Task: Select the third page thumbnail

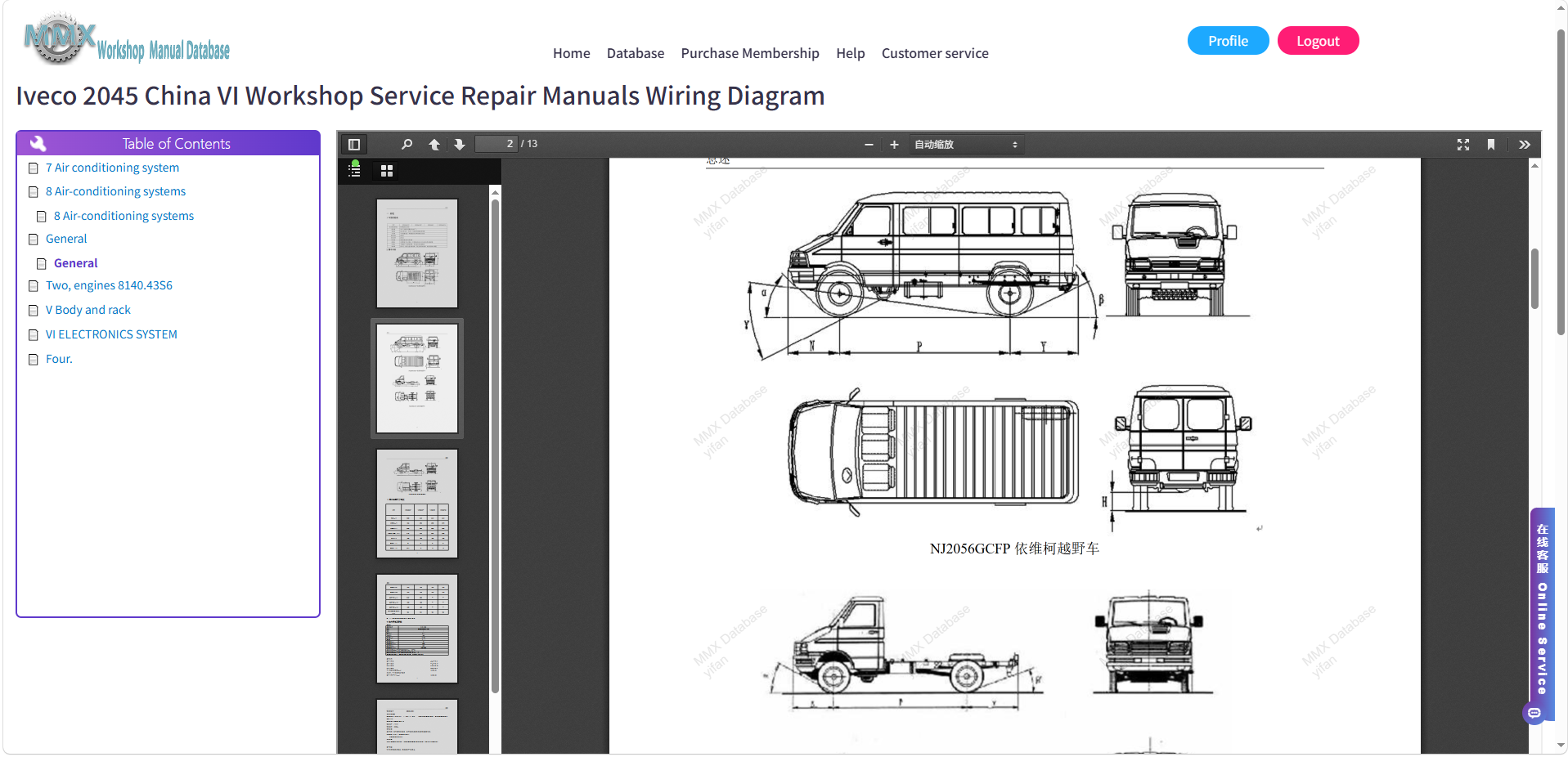Action: tap(417, 504)
